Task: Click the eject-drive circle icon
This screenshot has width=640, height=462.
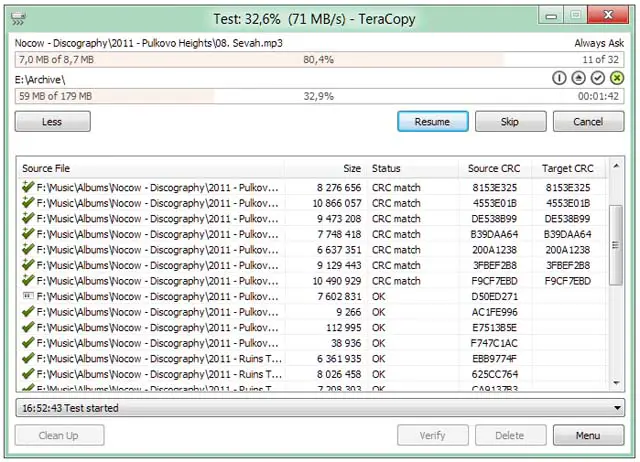Action: 578,78
